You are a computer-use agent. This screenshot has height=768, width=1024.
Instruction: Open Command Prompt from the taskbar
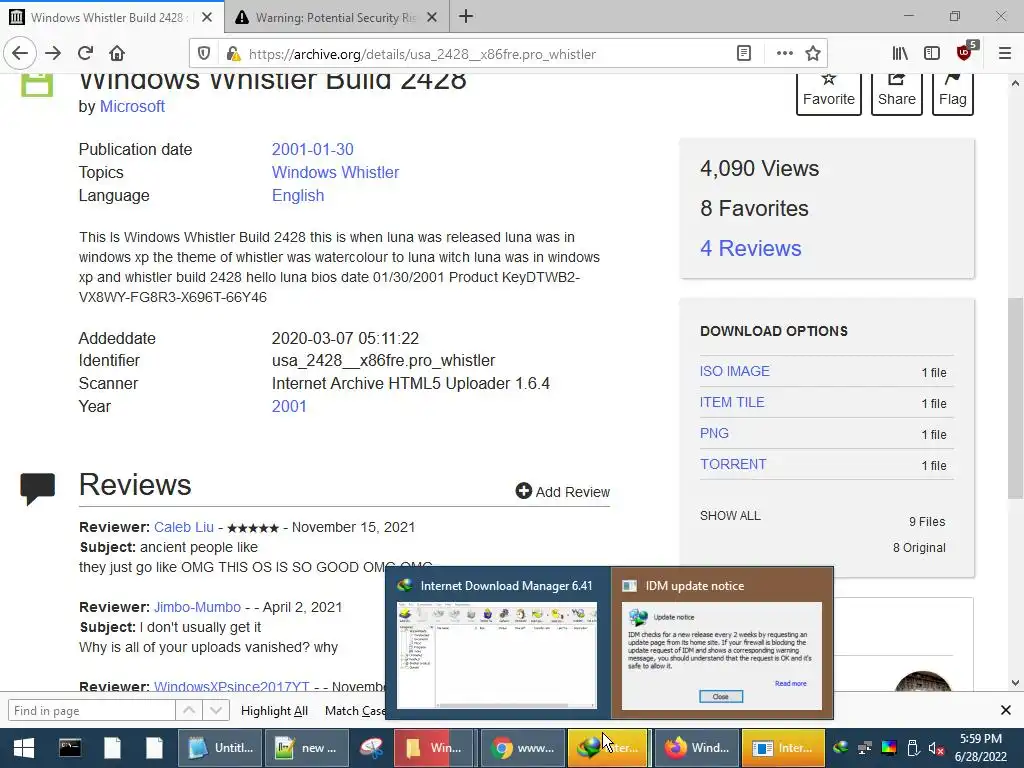(x=70, y=748)
